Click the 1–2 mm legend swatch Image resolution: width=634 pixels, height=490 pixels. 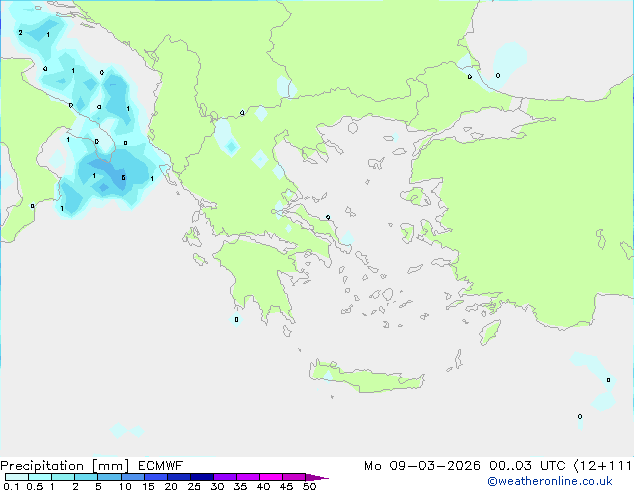click(x=63, y=477)
